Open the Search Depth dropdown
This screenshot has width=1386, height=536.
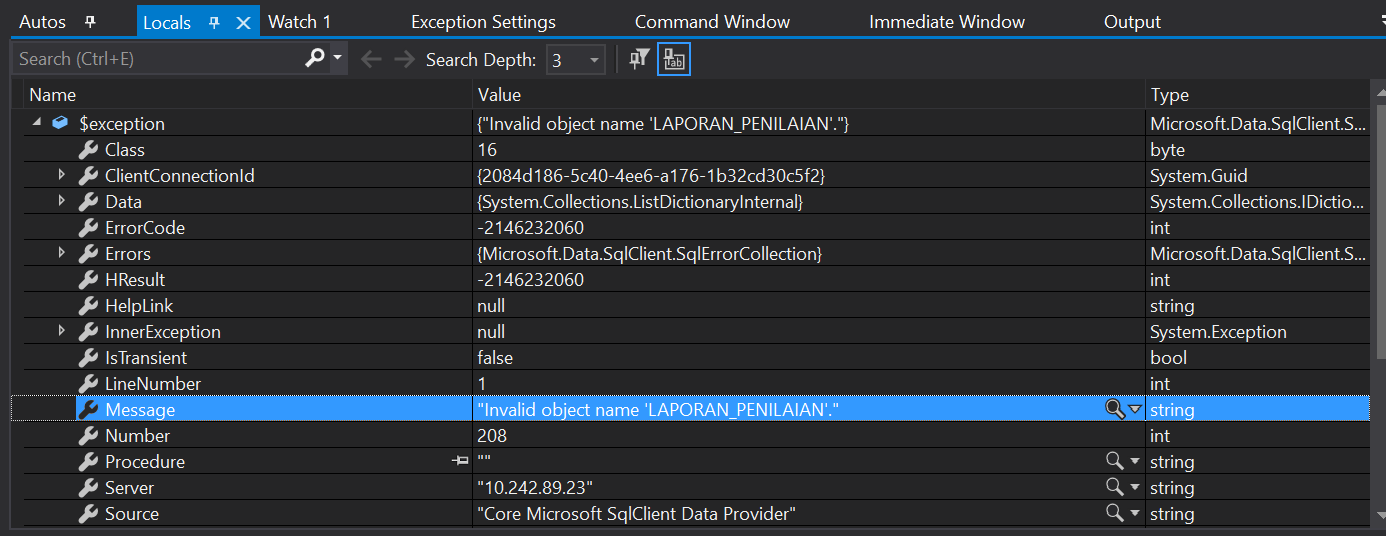click(x=575, y=60)
